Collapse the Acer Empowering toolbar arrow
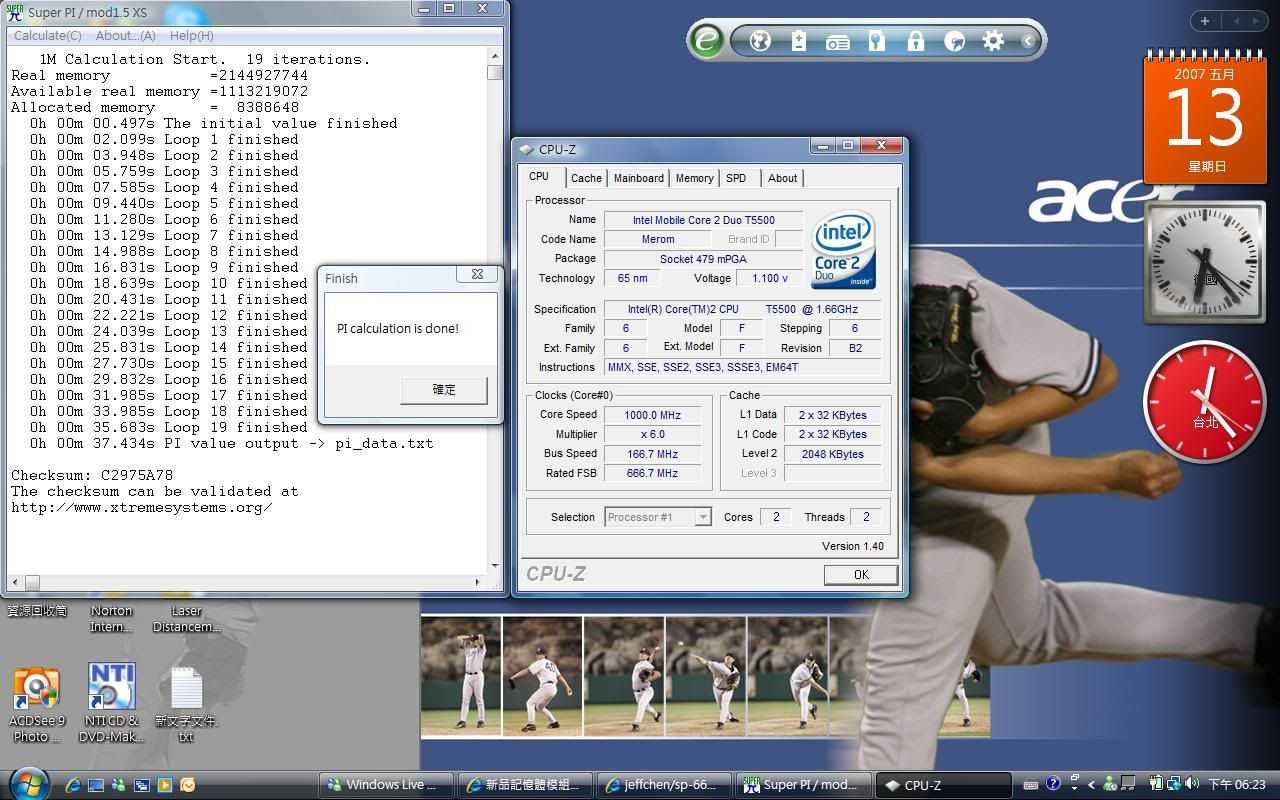Screen dimensions: 1280x800 point(1028,41)
